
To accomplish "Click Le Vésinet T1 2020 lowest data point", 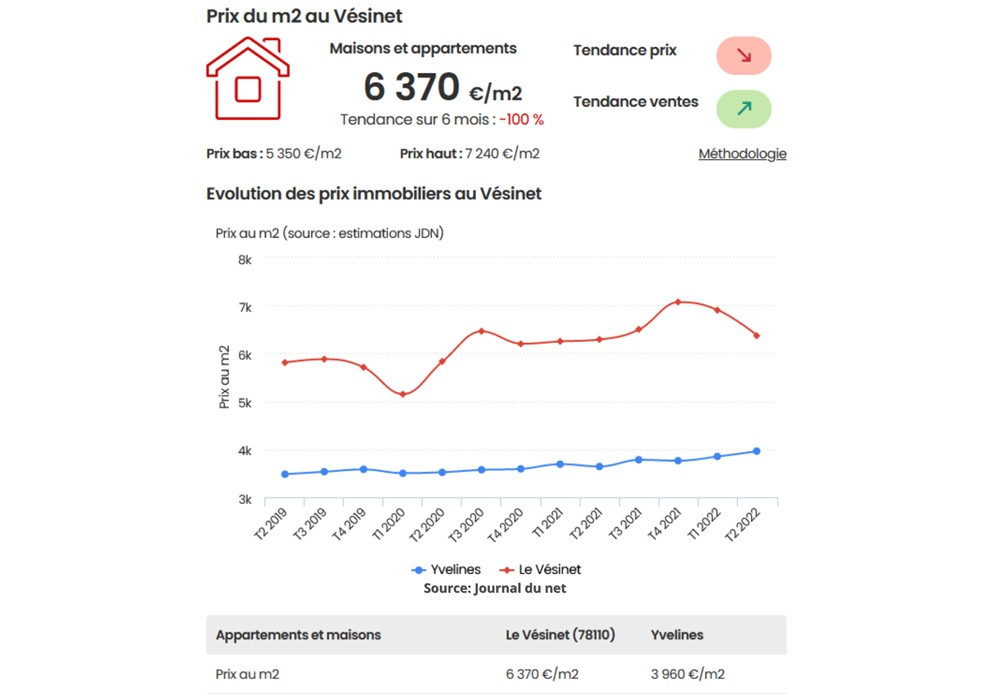I will tap(403, 394).
